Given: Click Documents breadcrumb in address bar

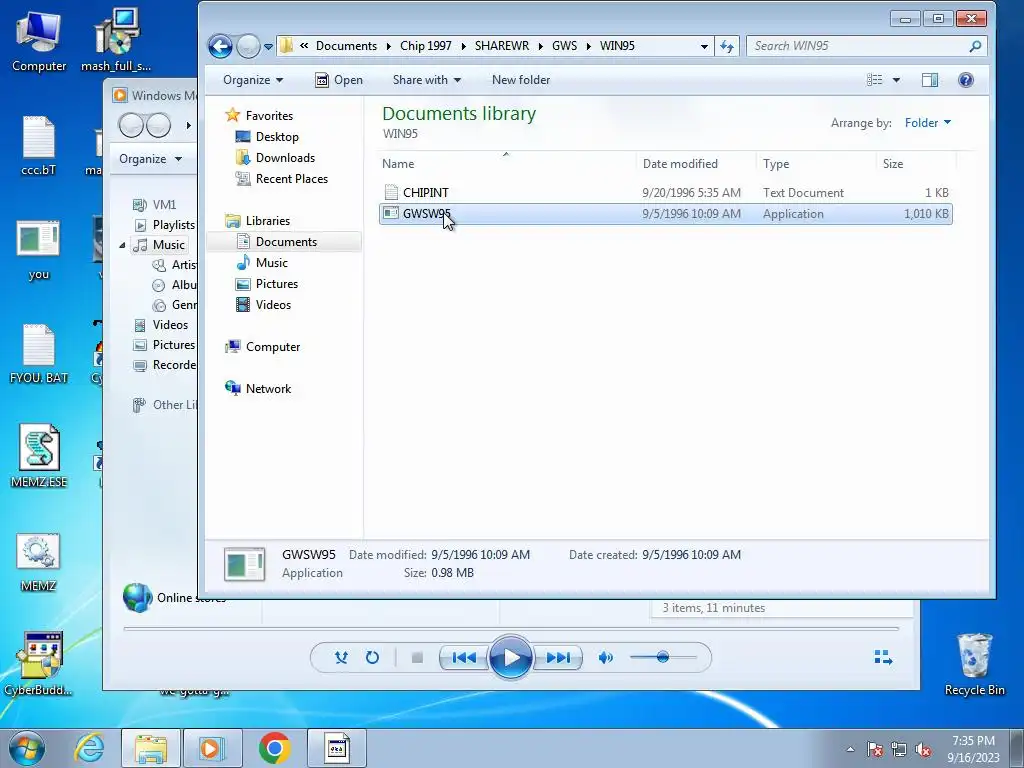Looking at the screenshot, I should [x=346, y=46].
